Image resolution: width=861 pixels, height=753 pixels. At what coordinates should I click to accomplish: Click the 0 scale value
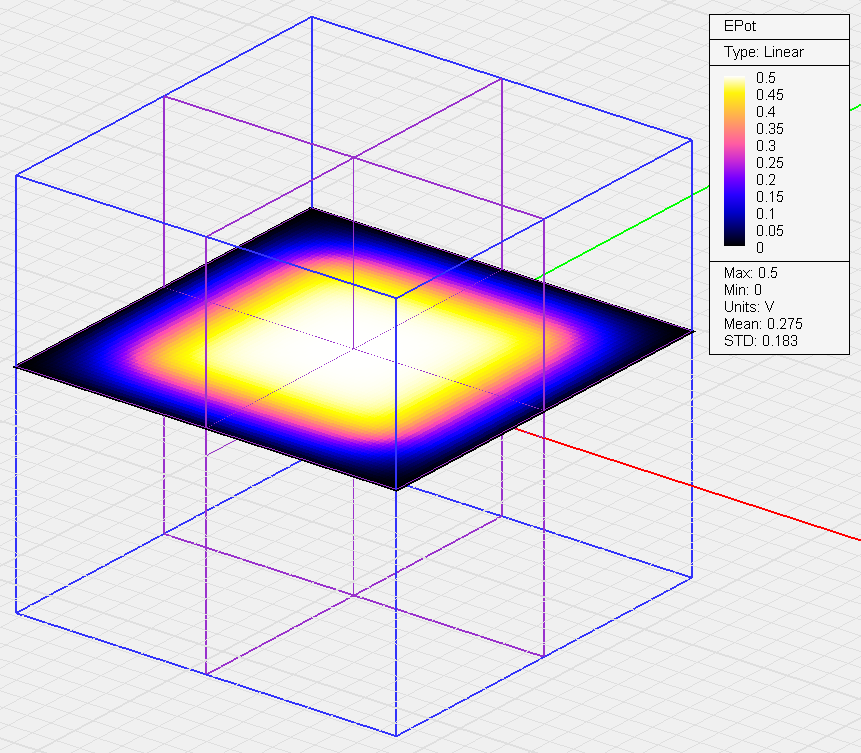point(759,248)
